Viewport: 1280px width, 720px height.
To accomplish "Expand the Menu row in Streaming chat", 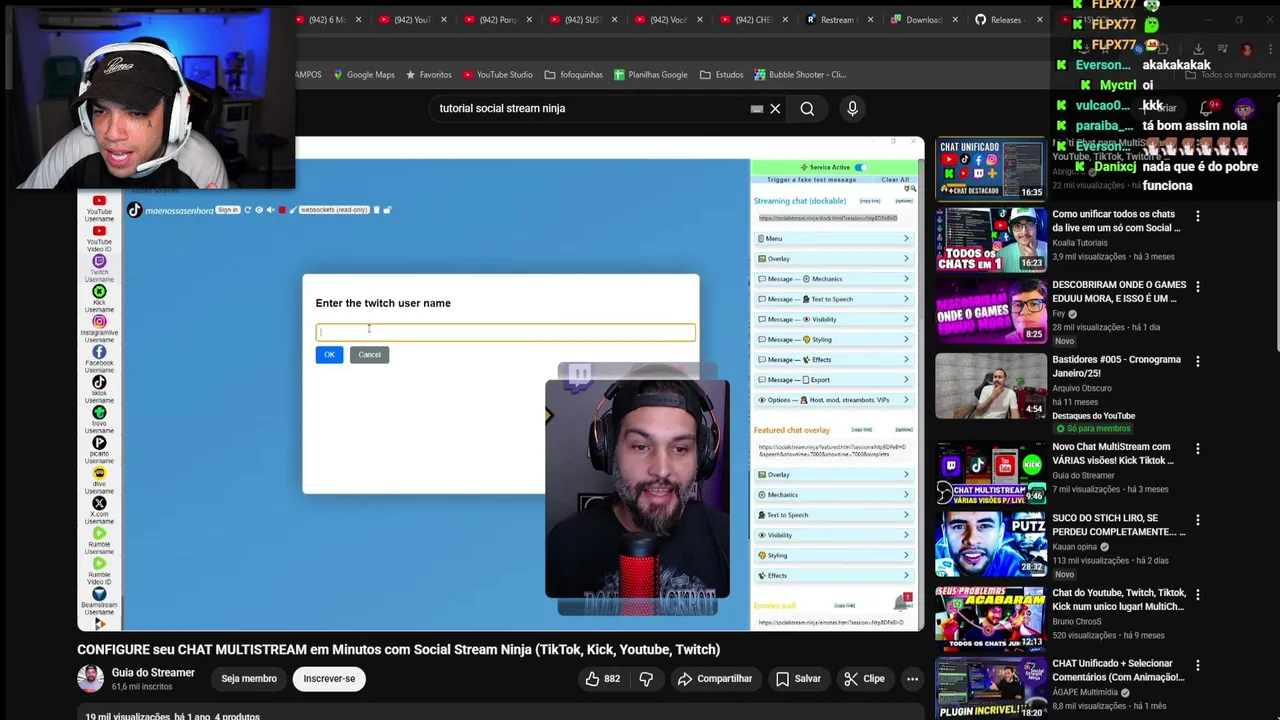I will 833,238.
